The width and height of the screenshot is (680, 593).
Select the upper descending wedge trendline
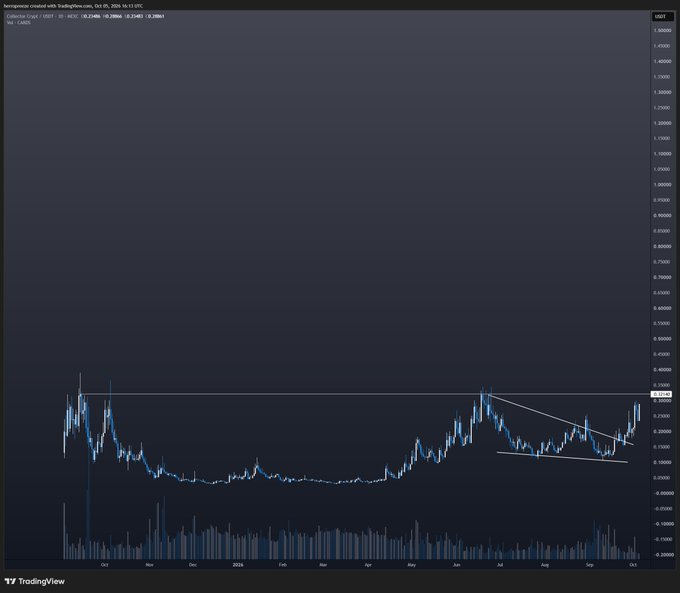pyautogui.click(x=560, y=419)
